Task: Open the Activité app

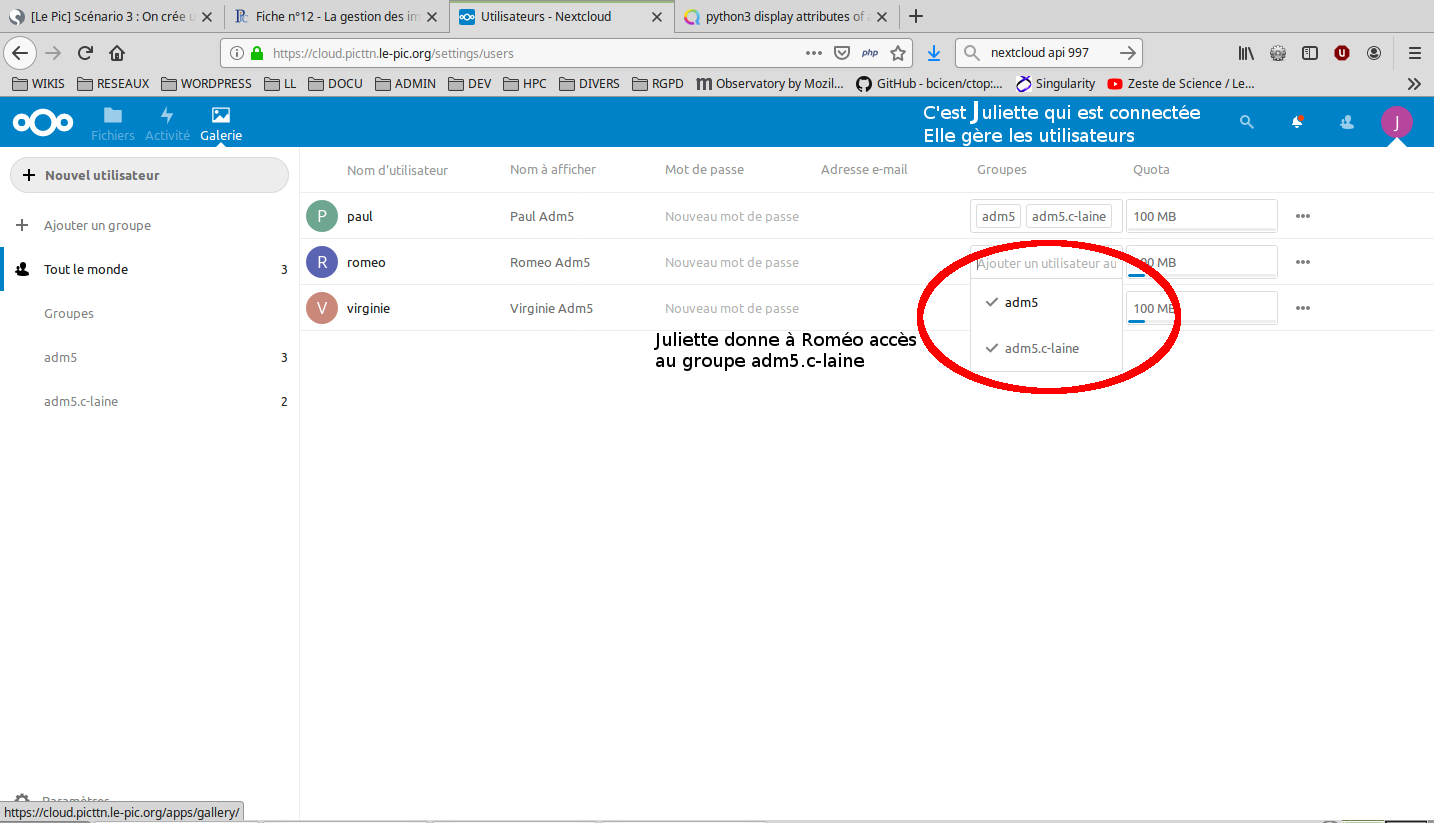Action: pyautogui.click(x=167, y=123)
